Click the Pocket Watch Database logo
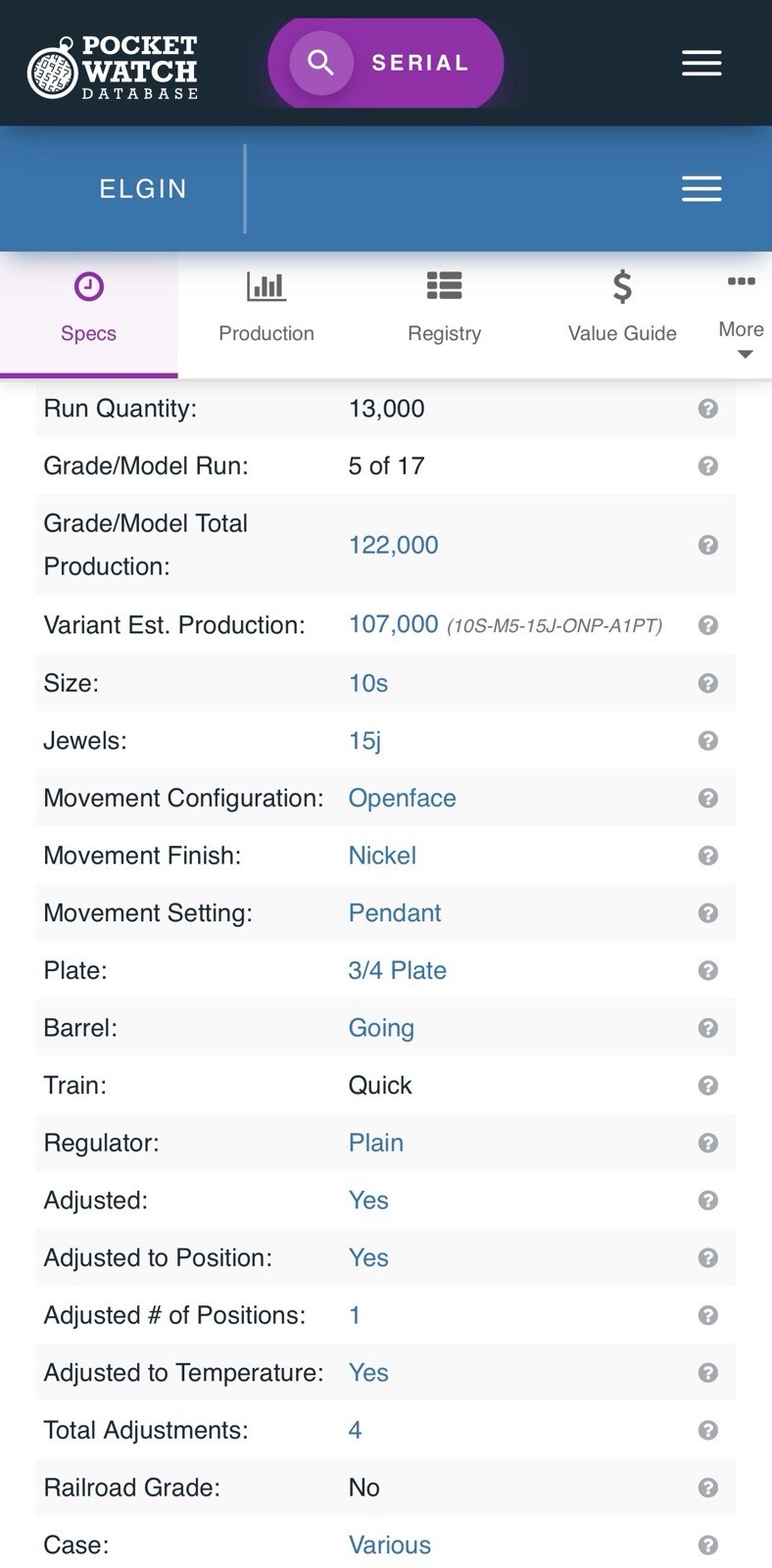Image resolution: width=772 pixels, height=1568 pixels. click(113, 67)
